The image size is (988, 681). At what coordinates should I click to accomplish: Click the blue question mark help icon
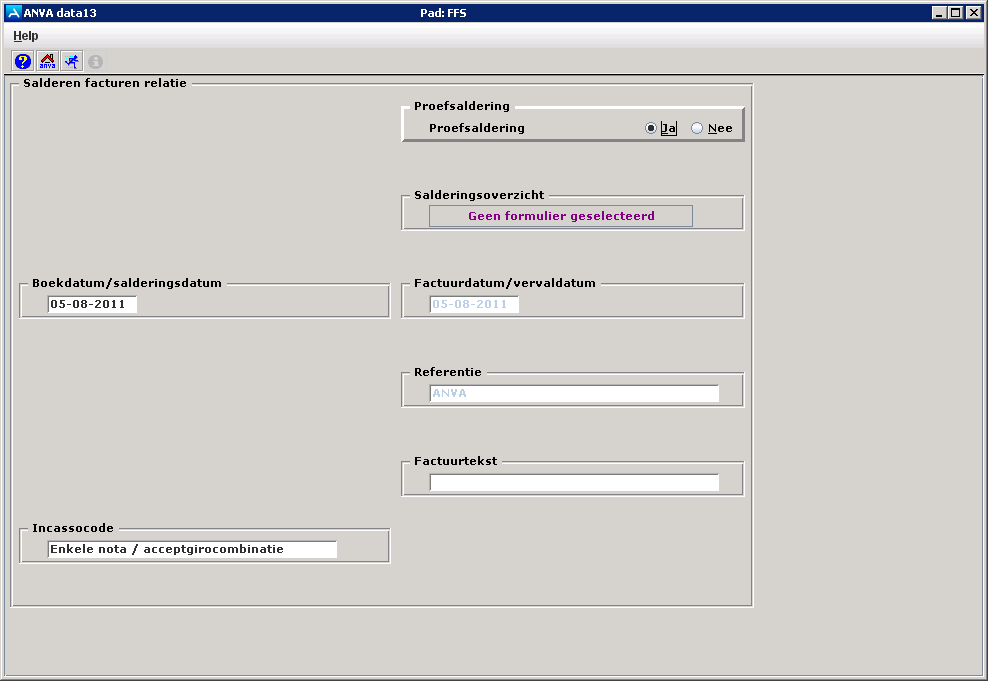[x=23, y=61]
